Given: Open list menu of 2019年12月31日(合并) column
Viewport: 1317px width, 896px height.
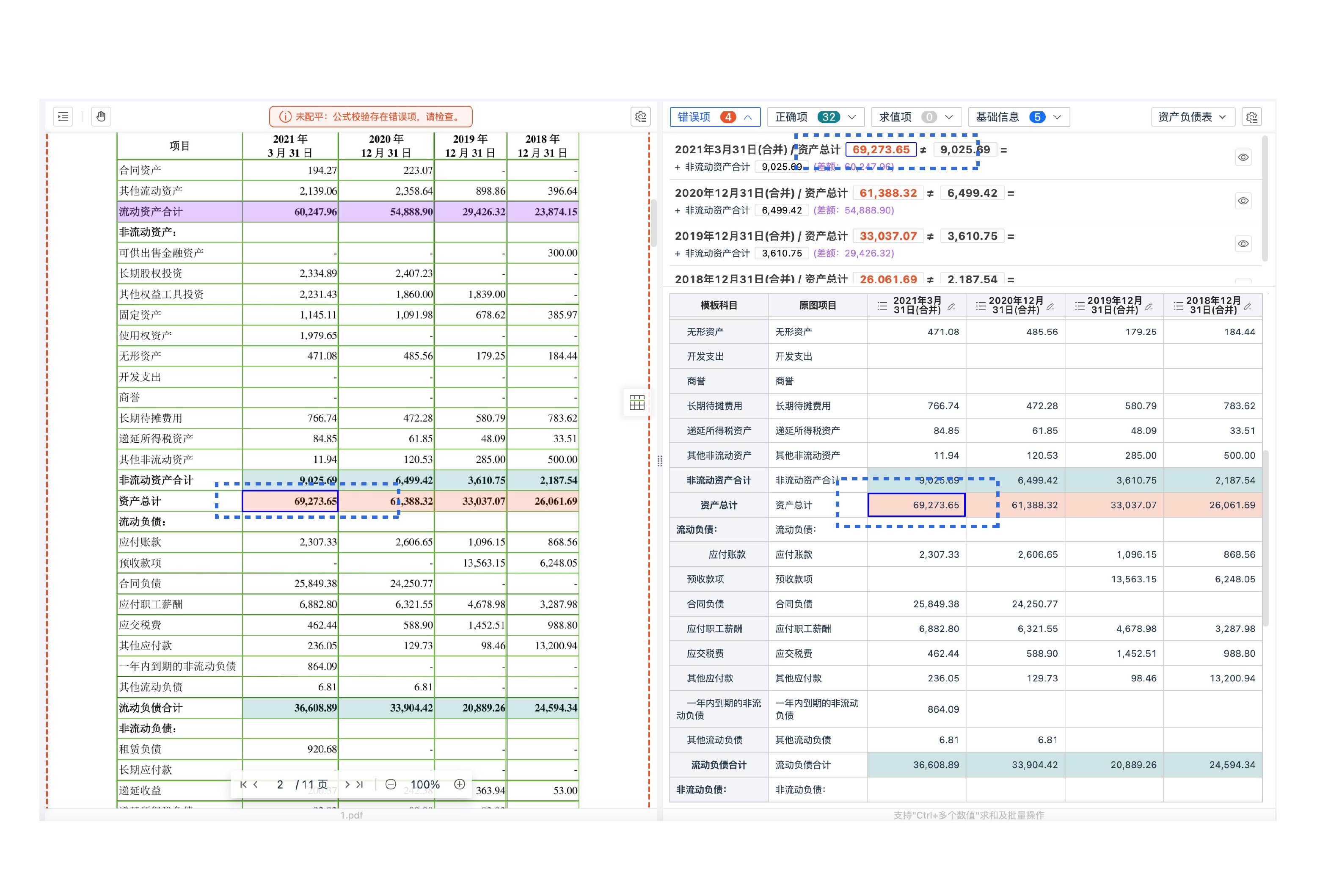Looking at the screenshot, I should point(1080,306).
